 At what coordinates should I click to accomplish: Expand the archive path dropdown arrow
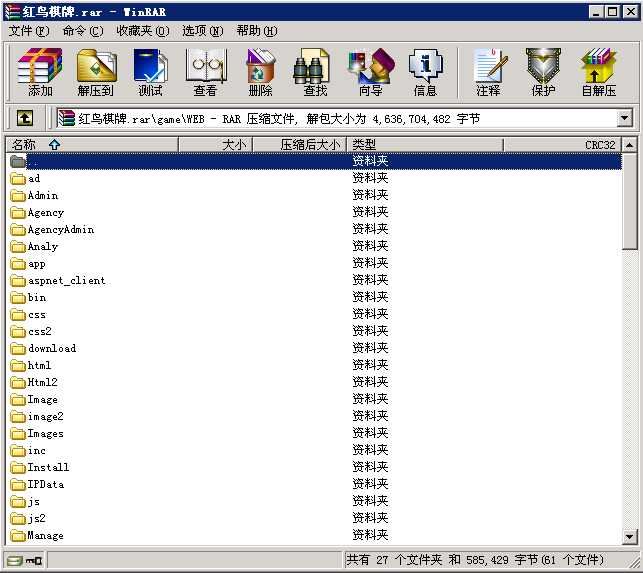click(624, 119)
